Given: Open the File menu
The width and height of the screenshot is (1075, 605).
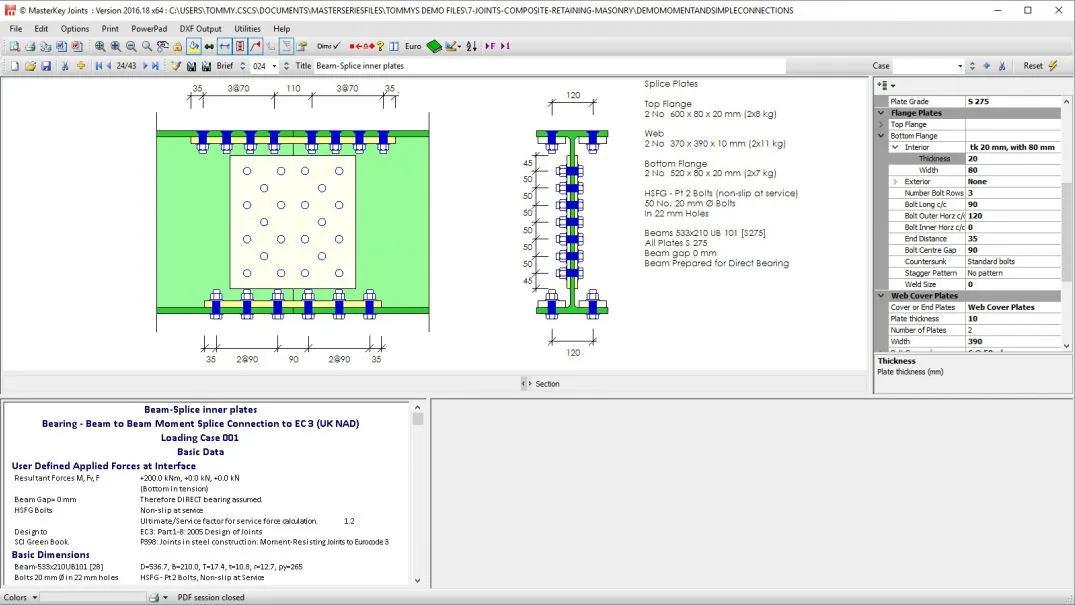Looking at the screenshot, I should 16,29.
